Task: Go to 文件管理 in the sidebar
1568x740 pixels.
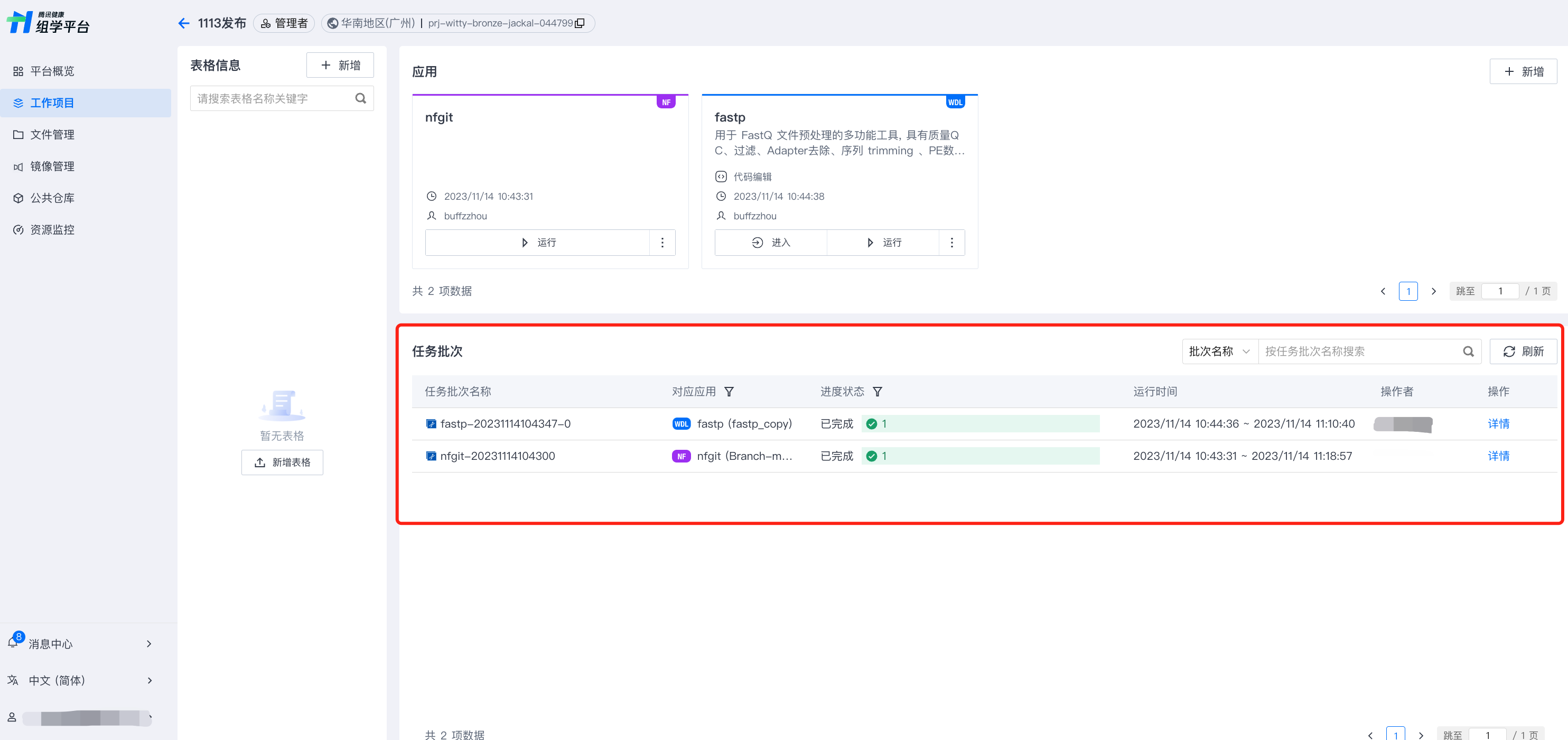Action: [x=52, y=135]
